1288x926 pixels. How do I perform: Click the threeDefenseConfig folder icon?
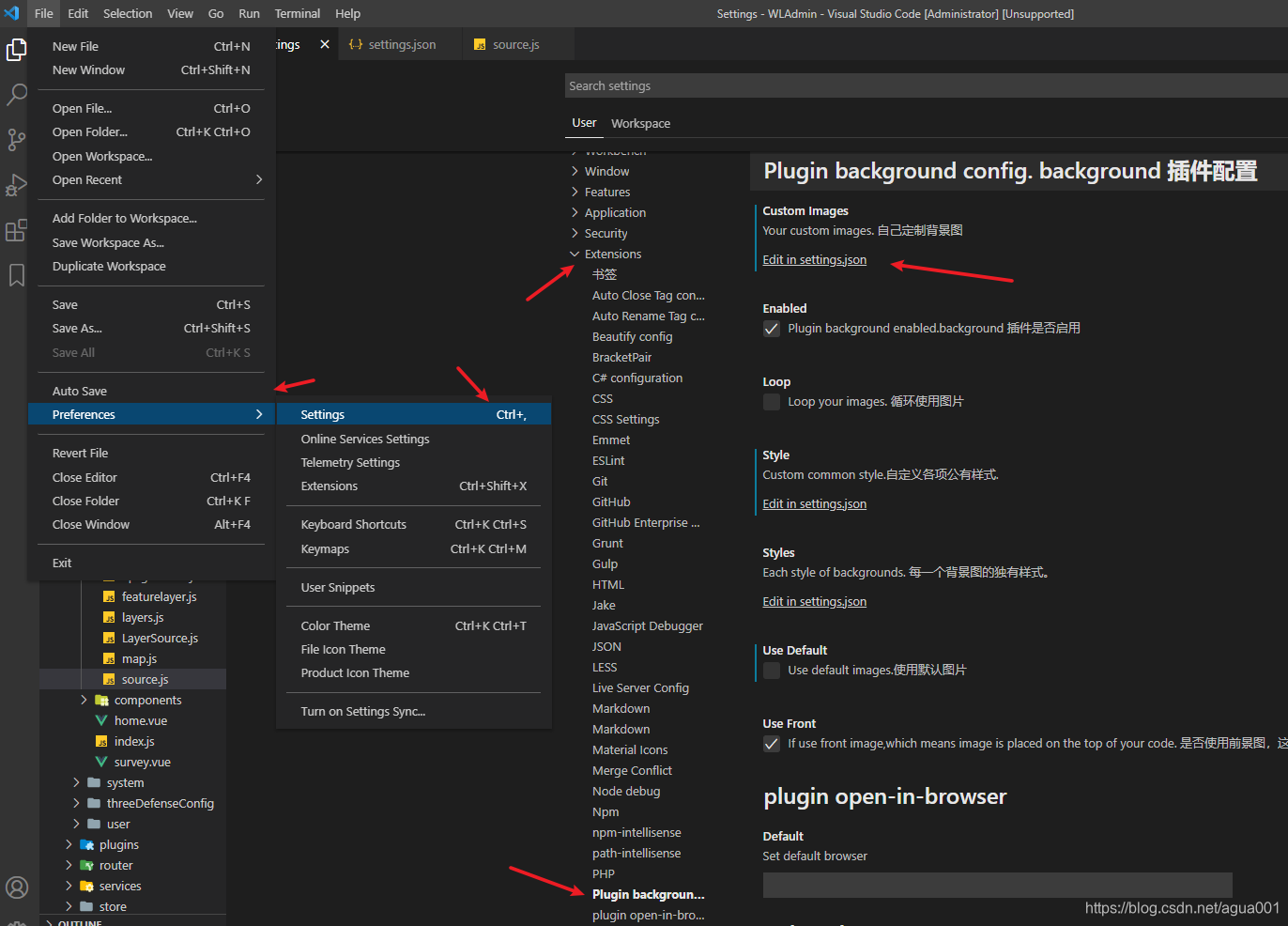[x=94, y=804]
